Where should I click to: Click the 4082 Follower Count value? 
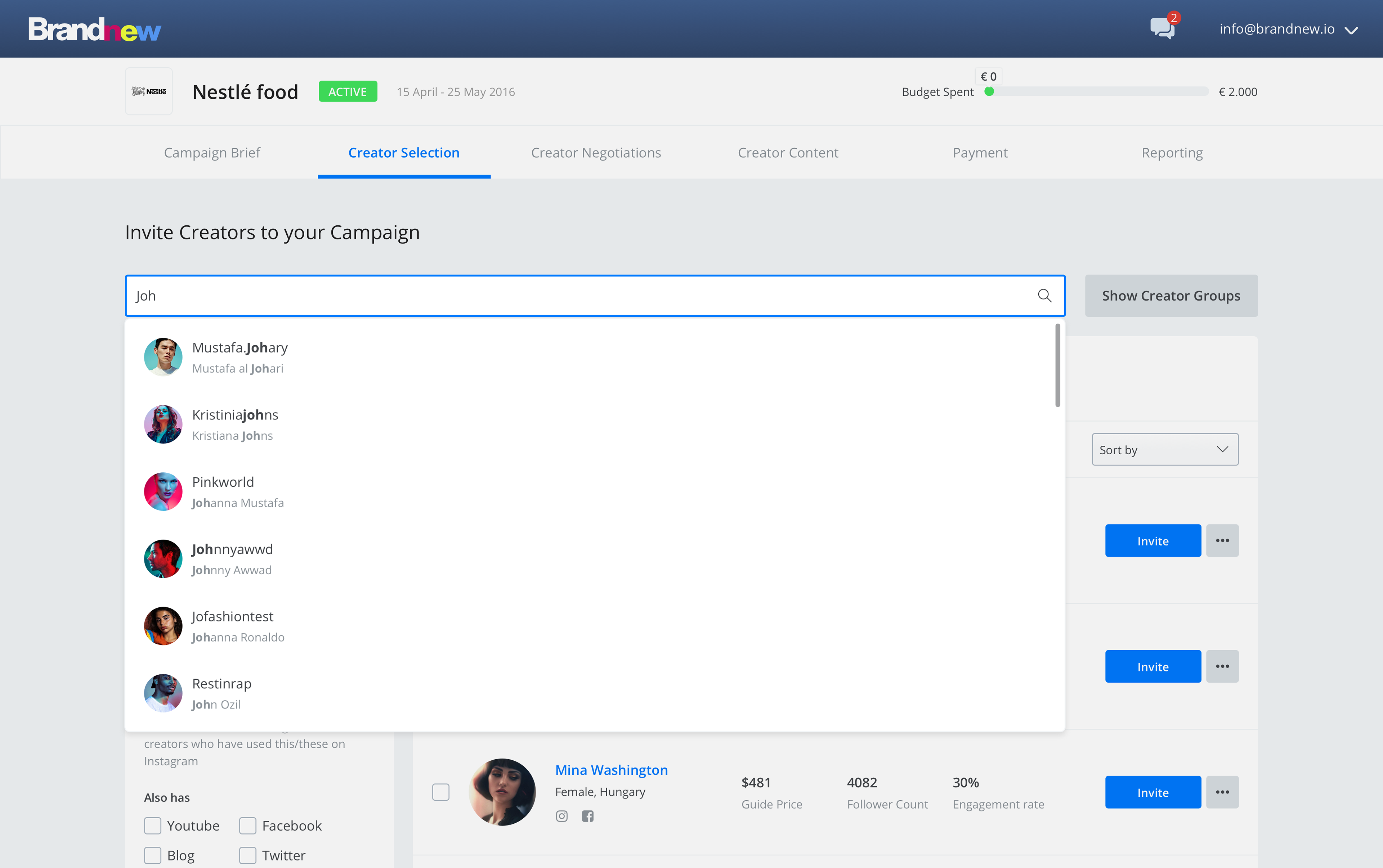point(861,782)
